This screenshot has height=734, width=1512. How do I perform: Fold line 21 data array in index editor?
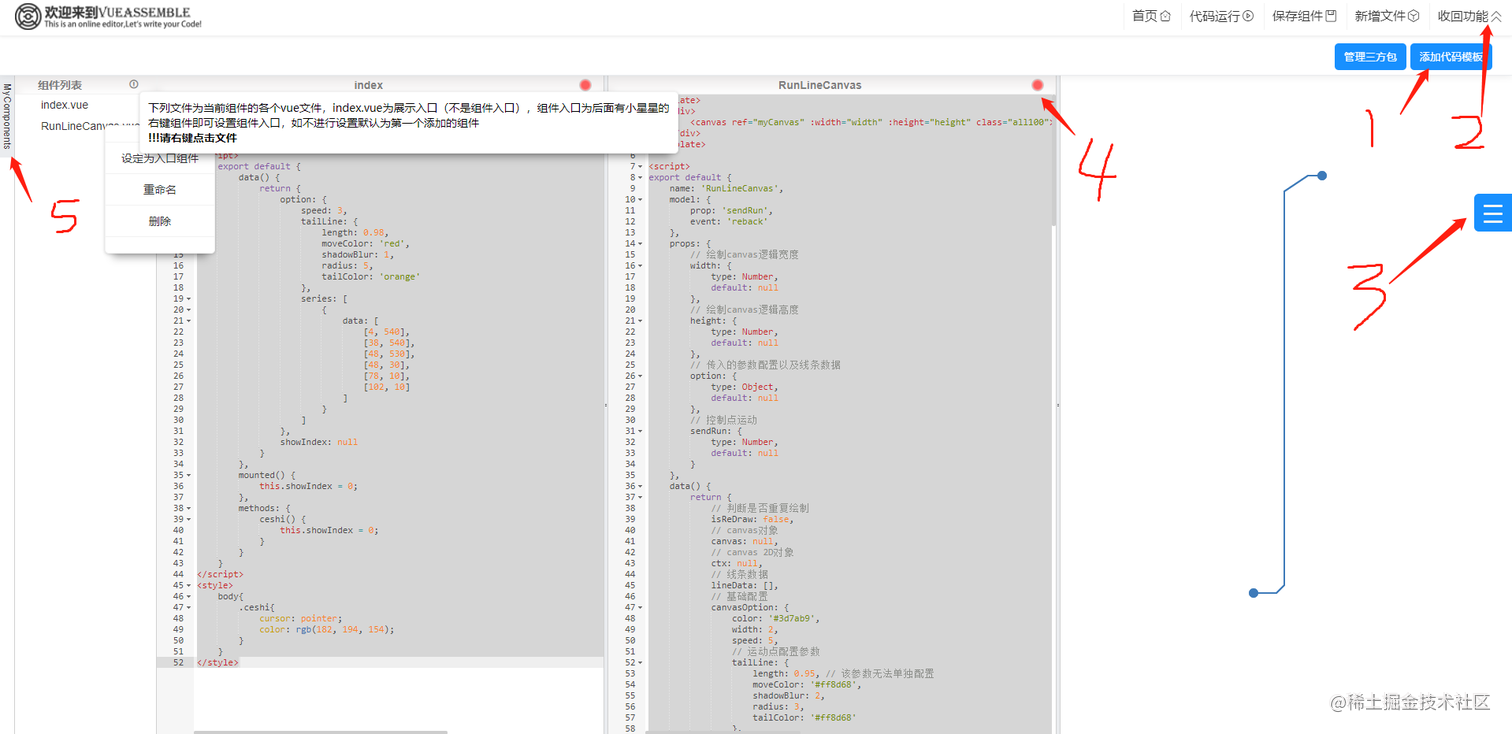[x=189, y=321]
